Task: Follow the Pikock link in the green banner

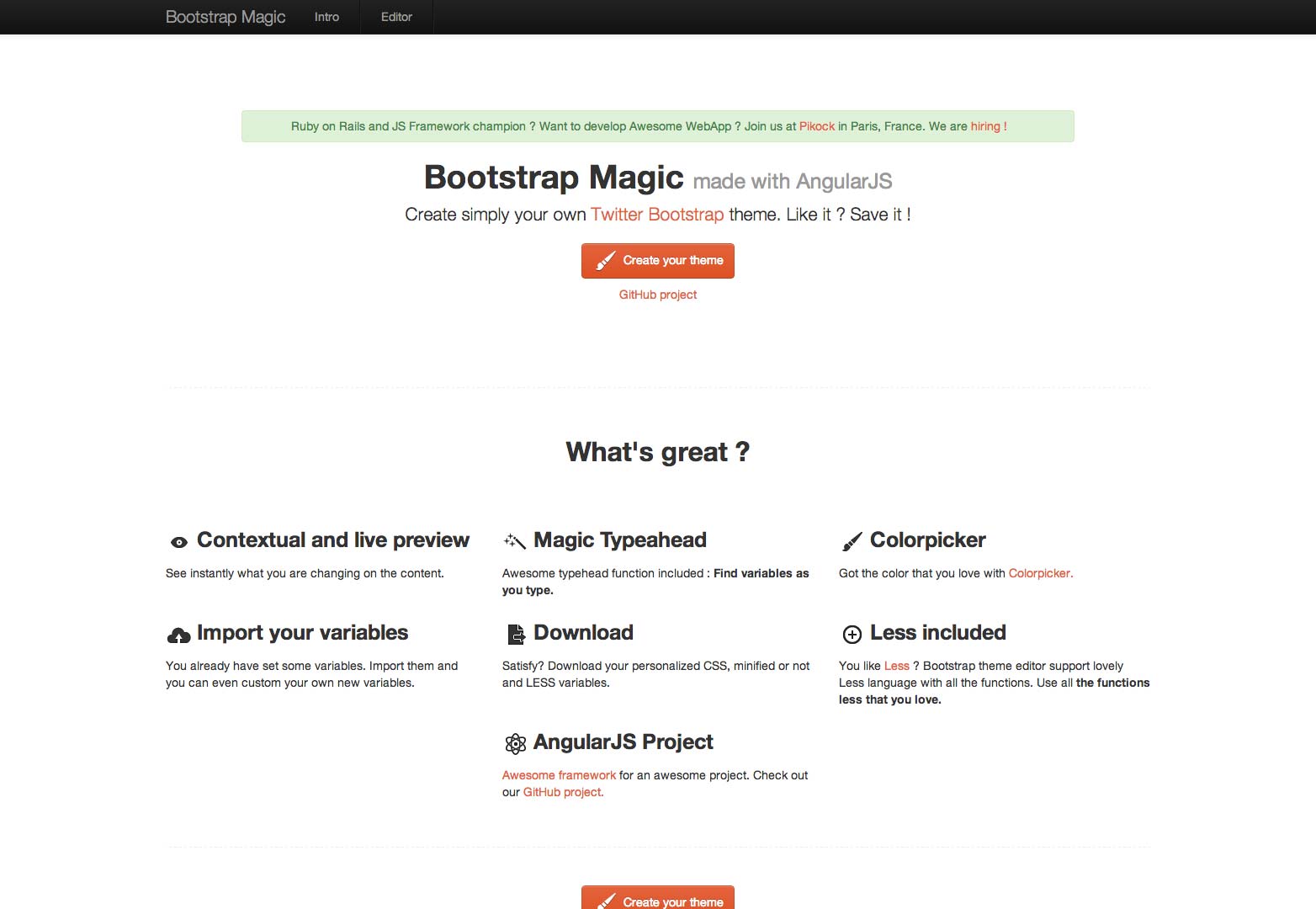Action: 817,126
